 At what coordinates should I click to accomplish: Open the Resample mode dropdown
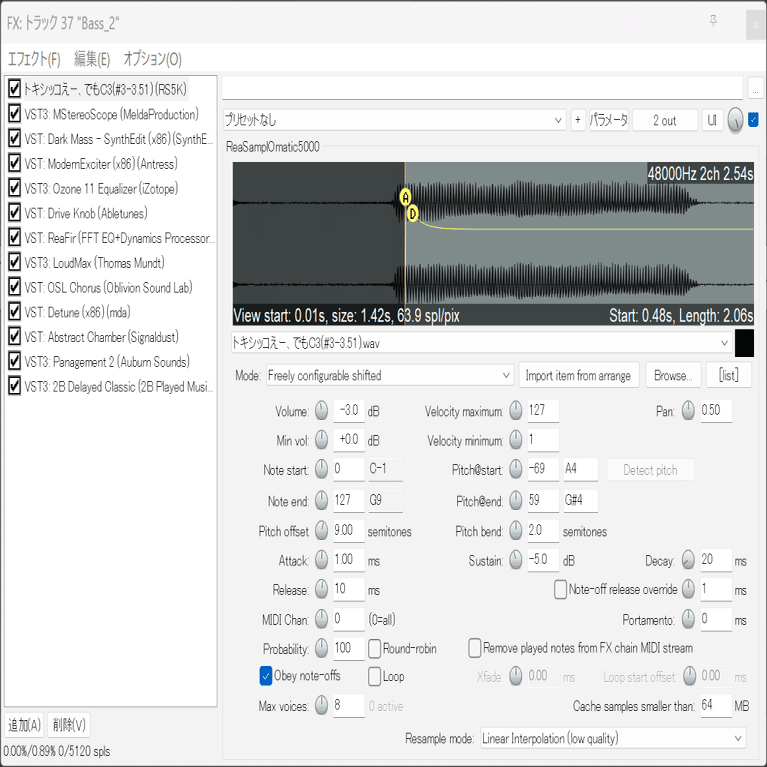(x=613, y=738)
